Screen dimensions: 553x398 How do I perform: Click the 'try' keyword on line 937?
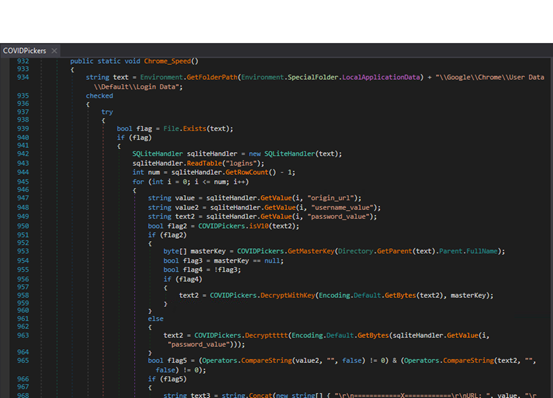point(107,112)
